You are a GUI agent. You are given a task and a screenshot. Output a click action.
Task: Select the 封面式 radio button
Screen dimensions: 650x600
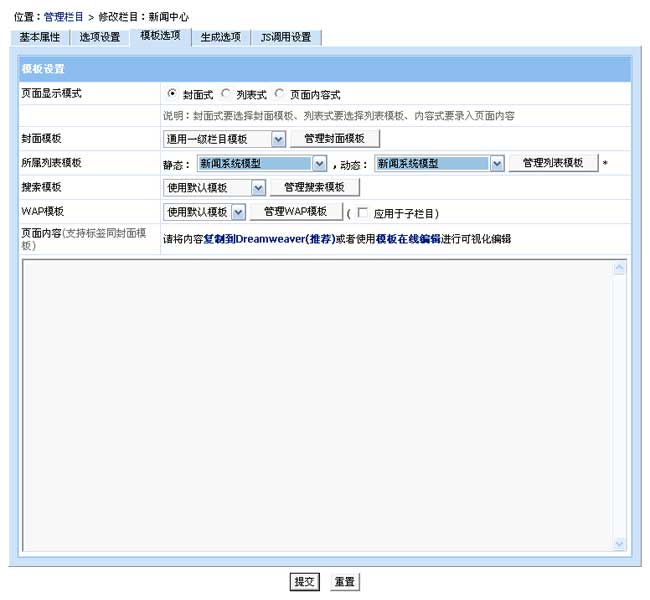(x=173, y=95)
